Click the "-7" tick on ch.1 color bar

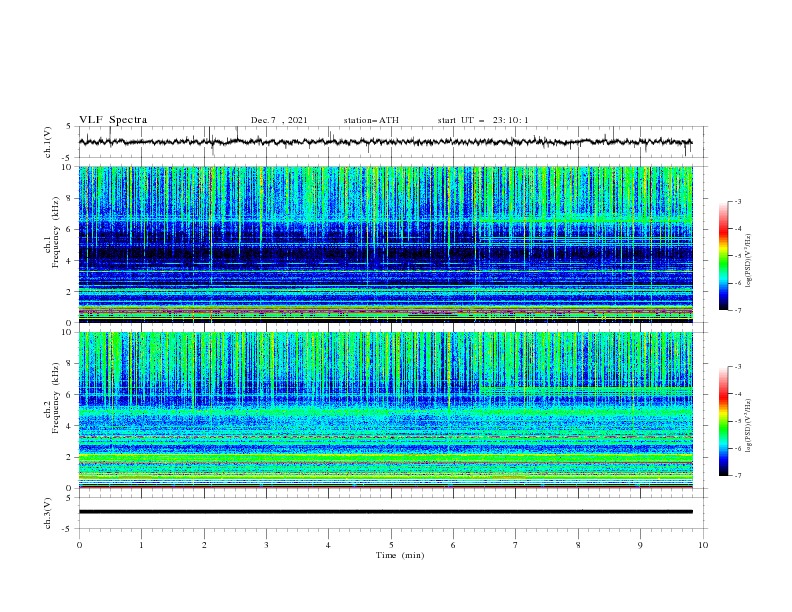[x=738, y=310]
